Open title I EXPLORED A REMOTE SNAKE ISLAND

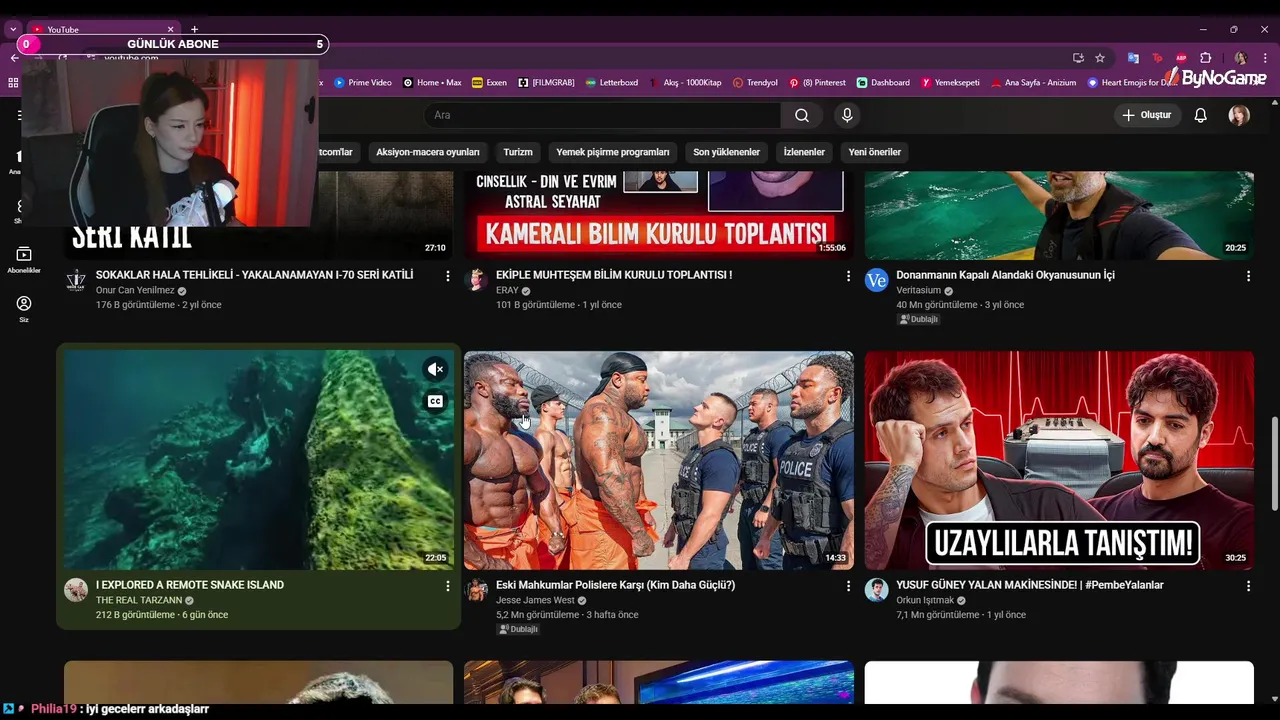[190, 585]
